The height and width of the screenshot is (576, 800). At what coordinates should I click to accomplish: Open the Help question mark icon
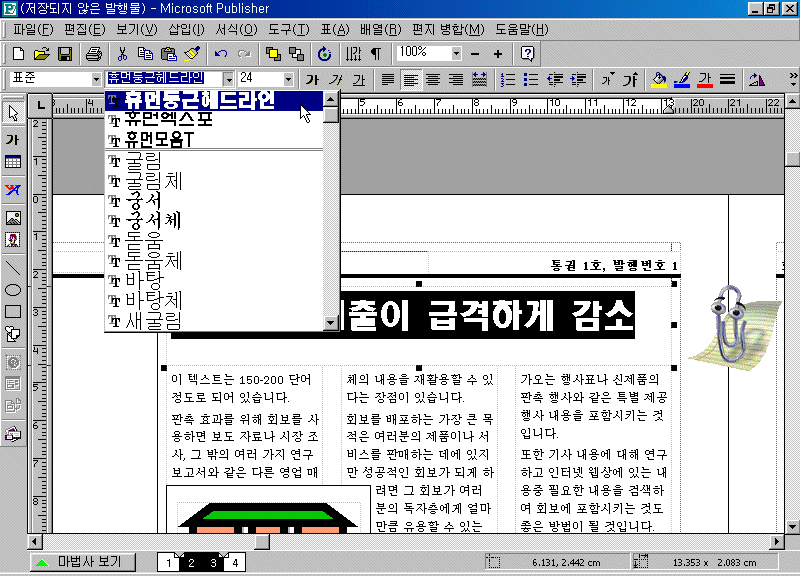527,54
